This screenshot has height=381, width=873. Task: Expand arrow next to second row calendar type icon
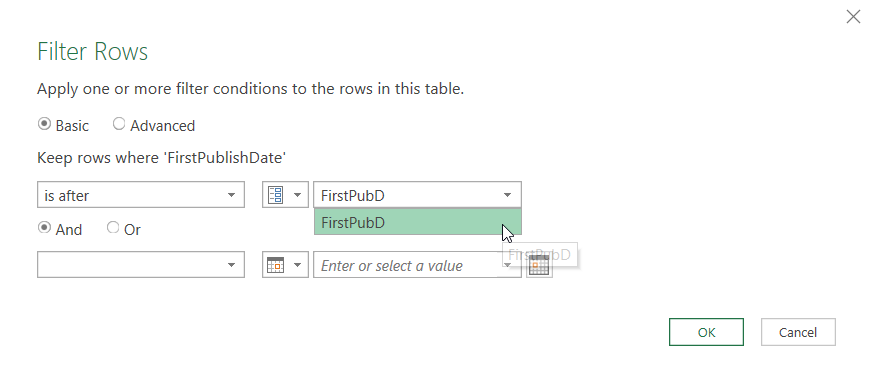[x=297, y=265]
